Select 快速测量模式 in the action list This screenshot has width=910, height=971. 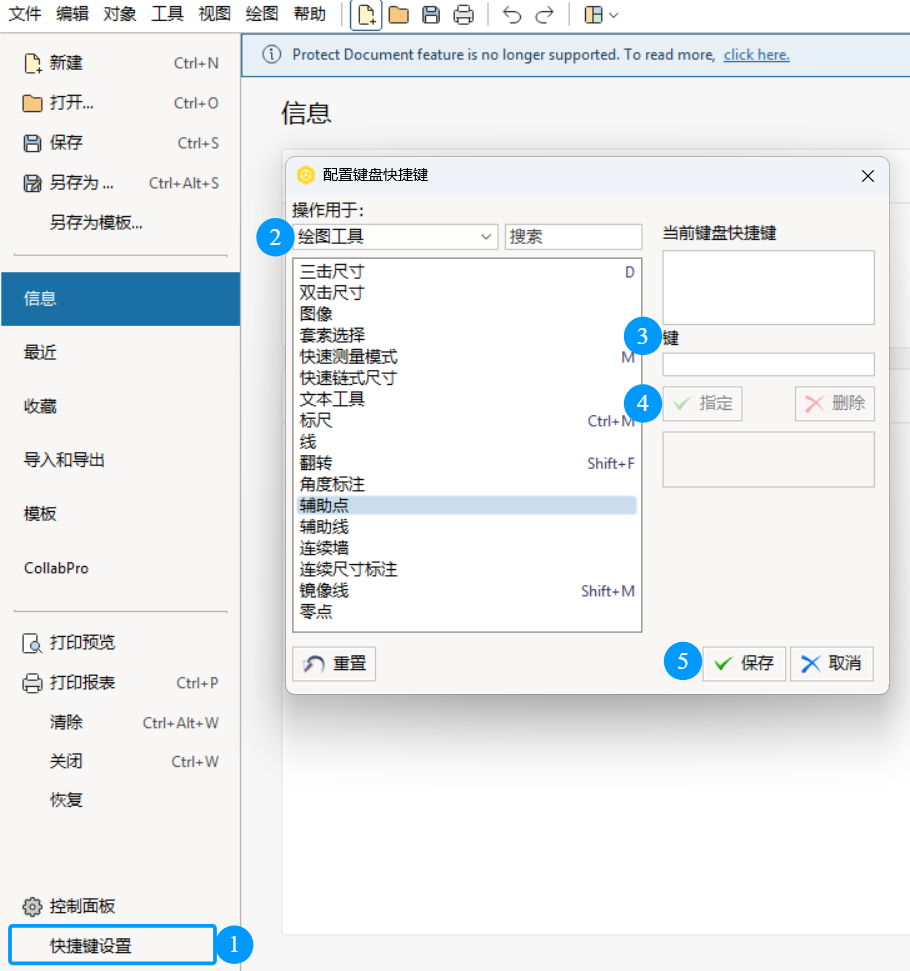click(x=467, y=357)
